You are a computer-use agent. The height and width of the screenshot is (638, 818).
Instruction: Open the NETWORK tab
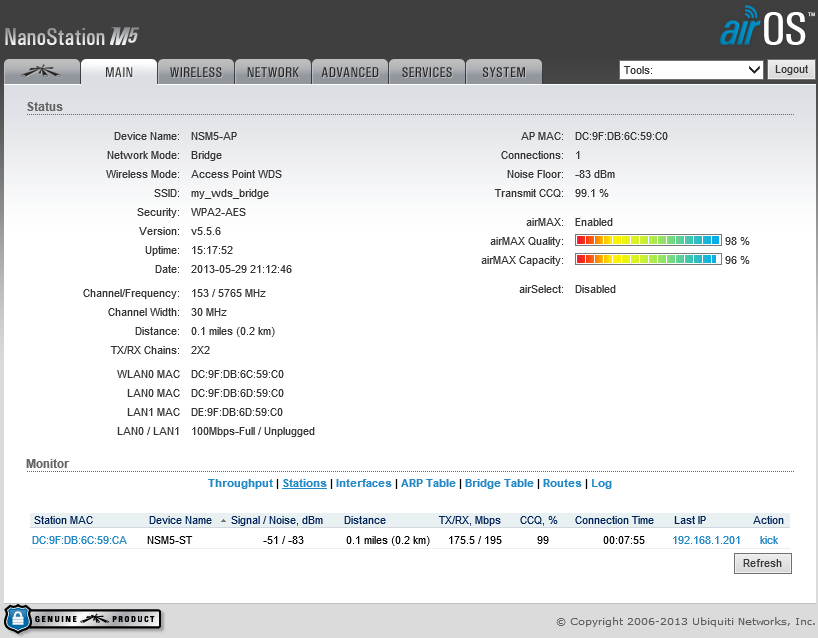pyautogui.click(x=273, y=72)
